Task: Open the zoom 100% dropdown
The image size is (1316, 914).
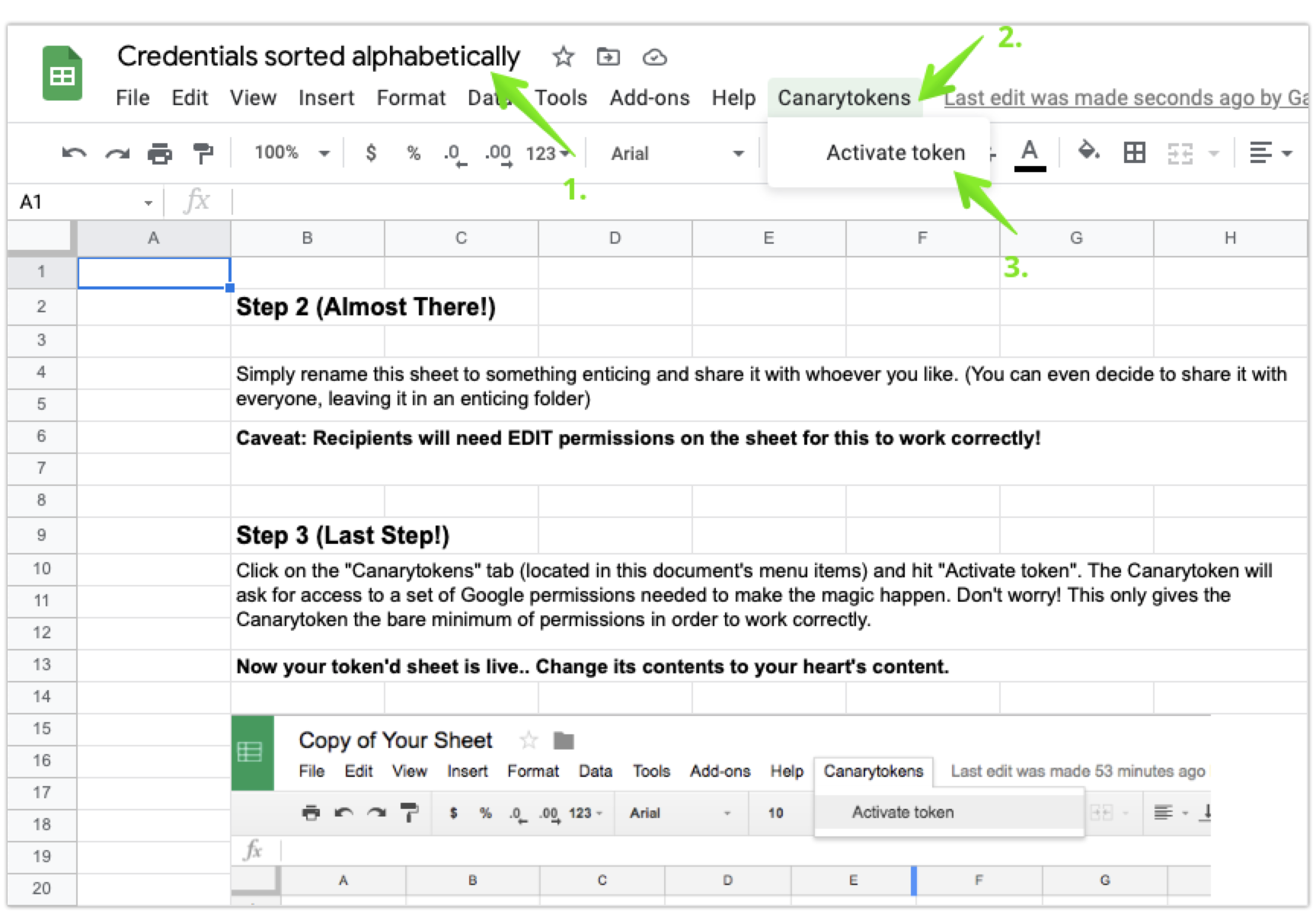Action: coord(292,152)
